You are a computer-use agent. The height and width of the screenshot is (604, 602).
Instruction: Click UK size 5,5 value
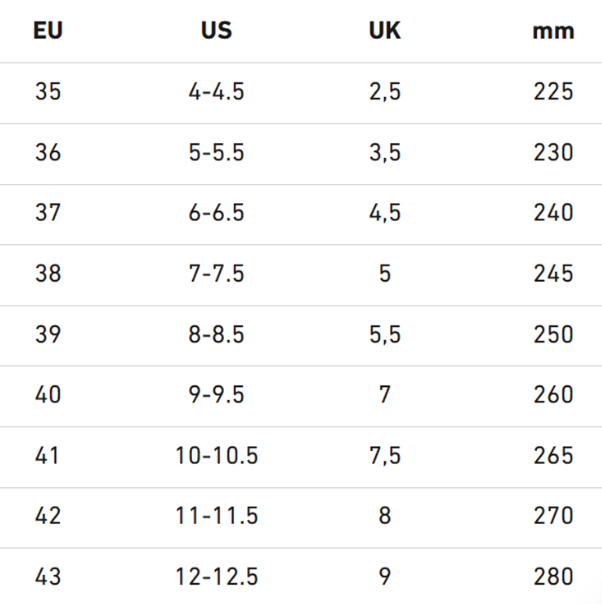click(x=385, y=334)
